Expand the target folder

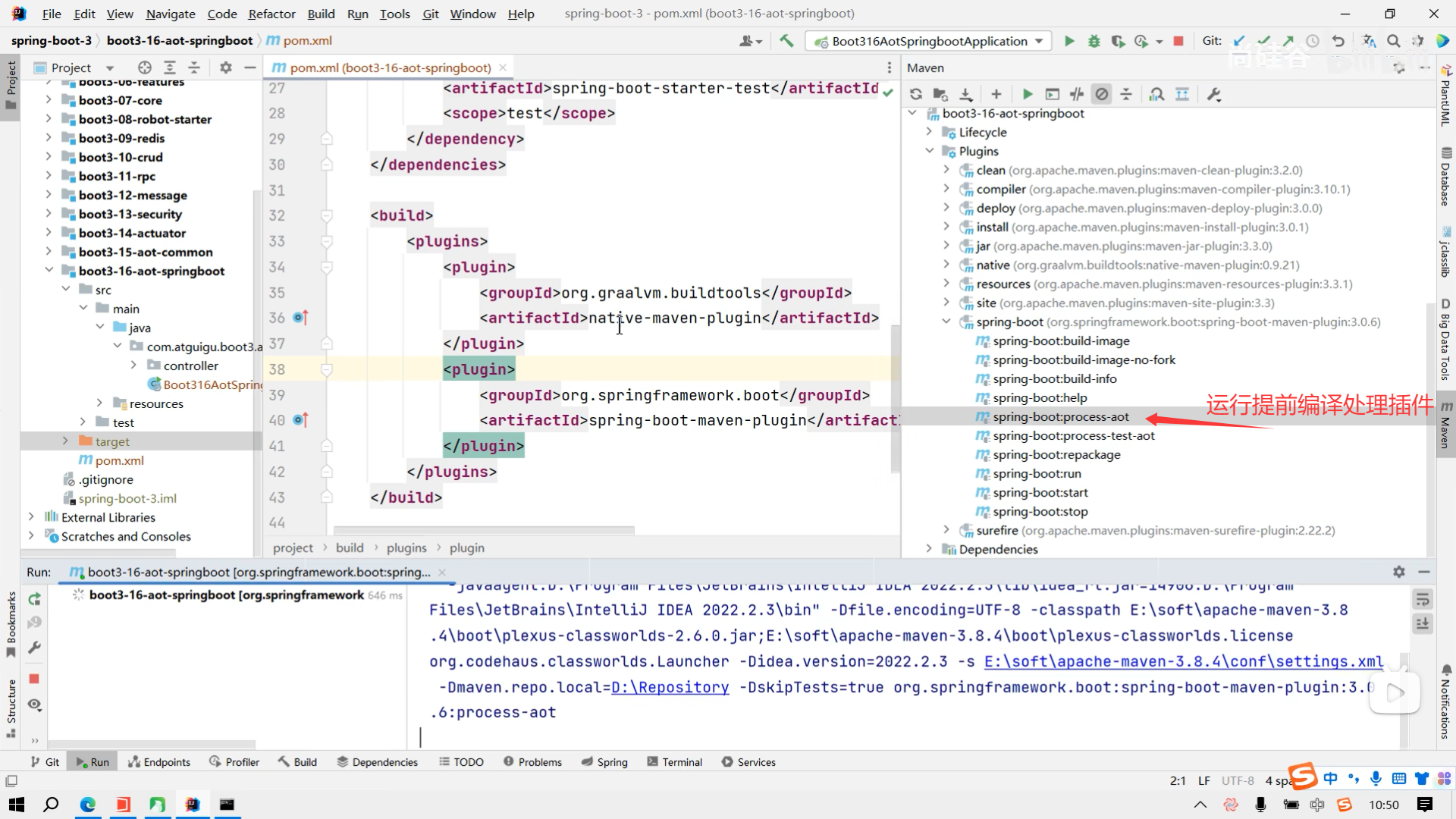pos(65,441)
